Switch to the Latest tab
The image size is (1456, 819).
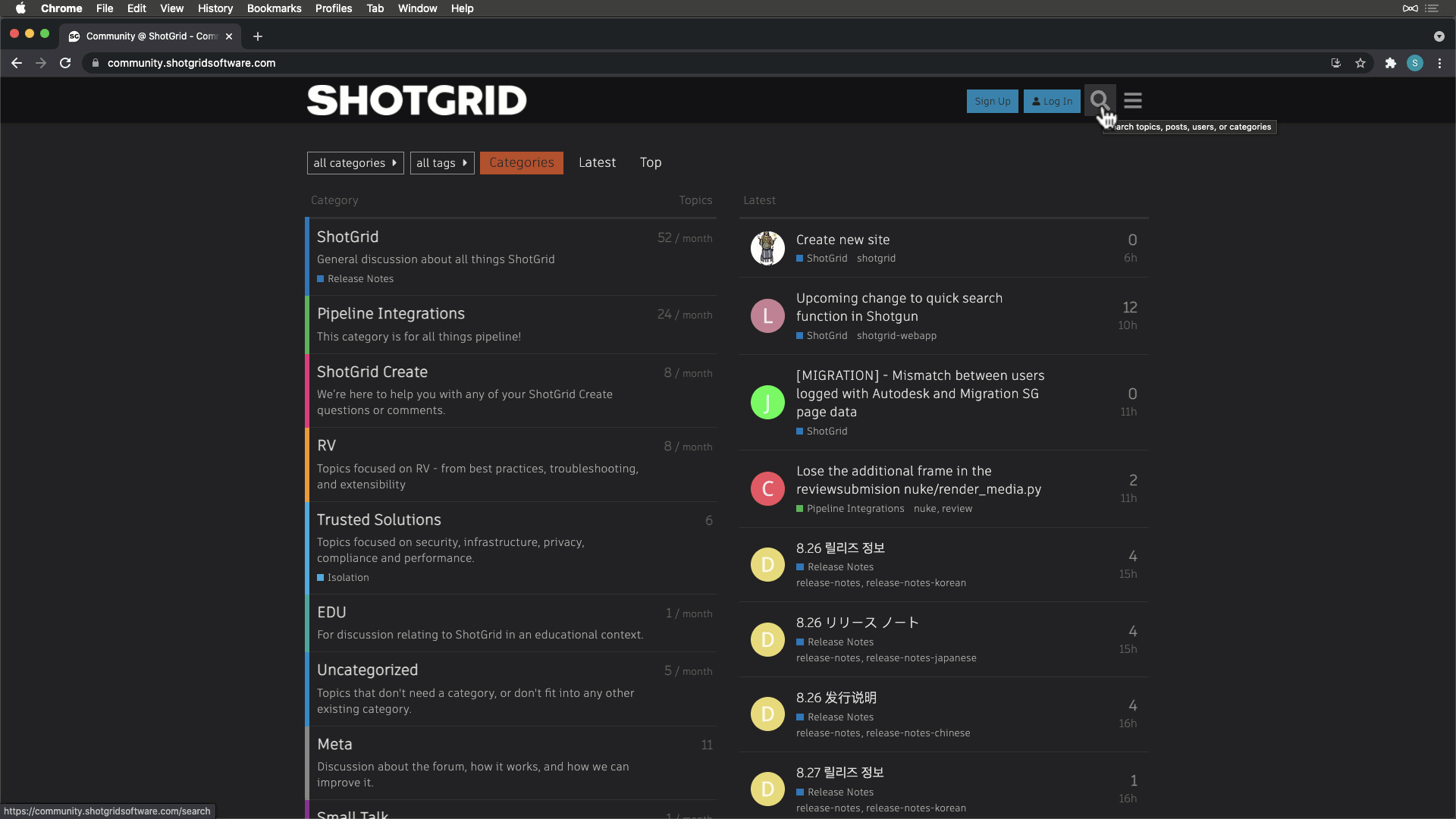click(597, 162)
